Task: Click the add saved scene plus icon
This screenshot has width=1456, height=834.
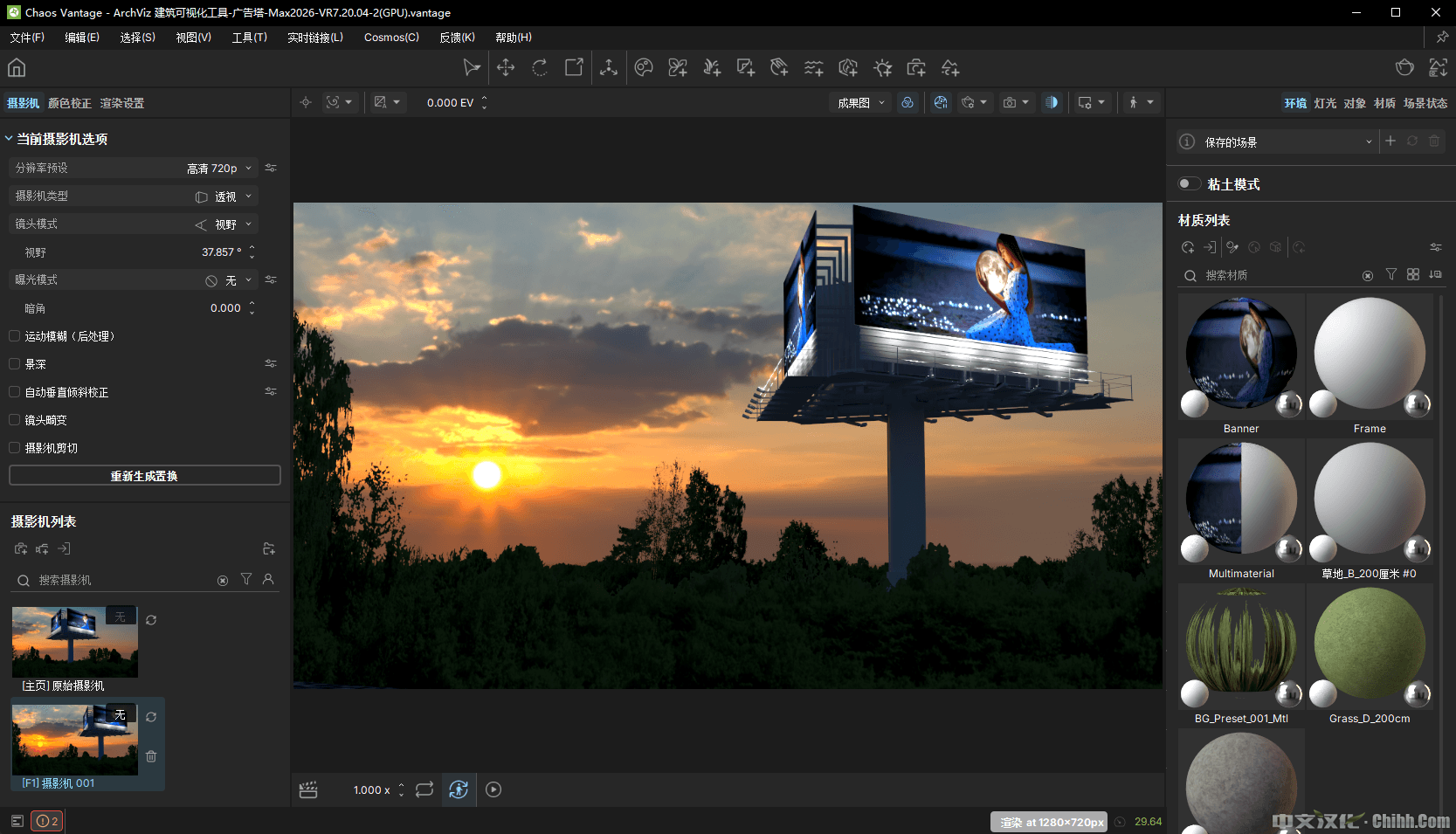Action: coord(1390,141)
